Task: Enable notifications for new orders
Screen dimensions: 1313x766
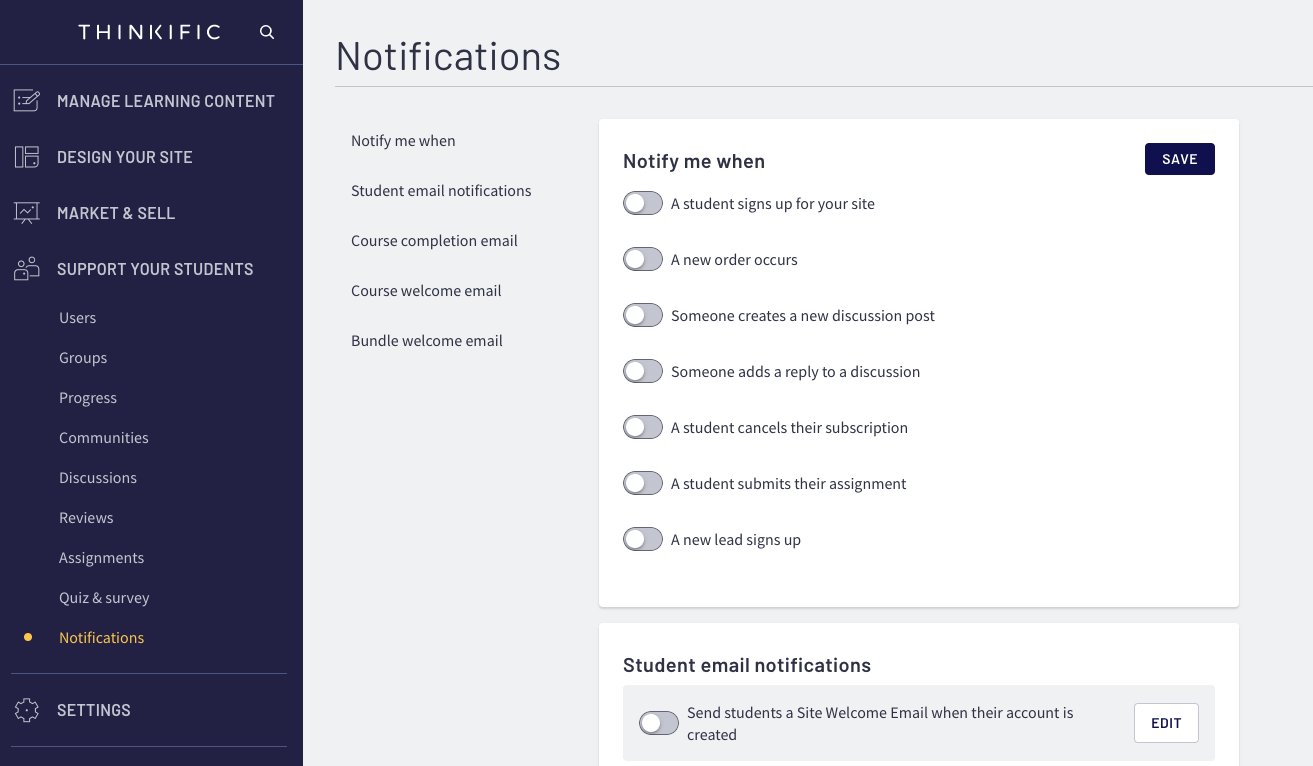Action: pos(643,259)
